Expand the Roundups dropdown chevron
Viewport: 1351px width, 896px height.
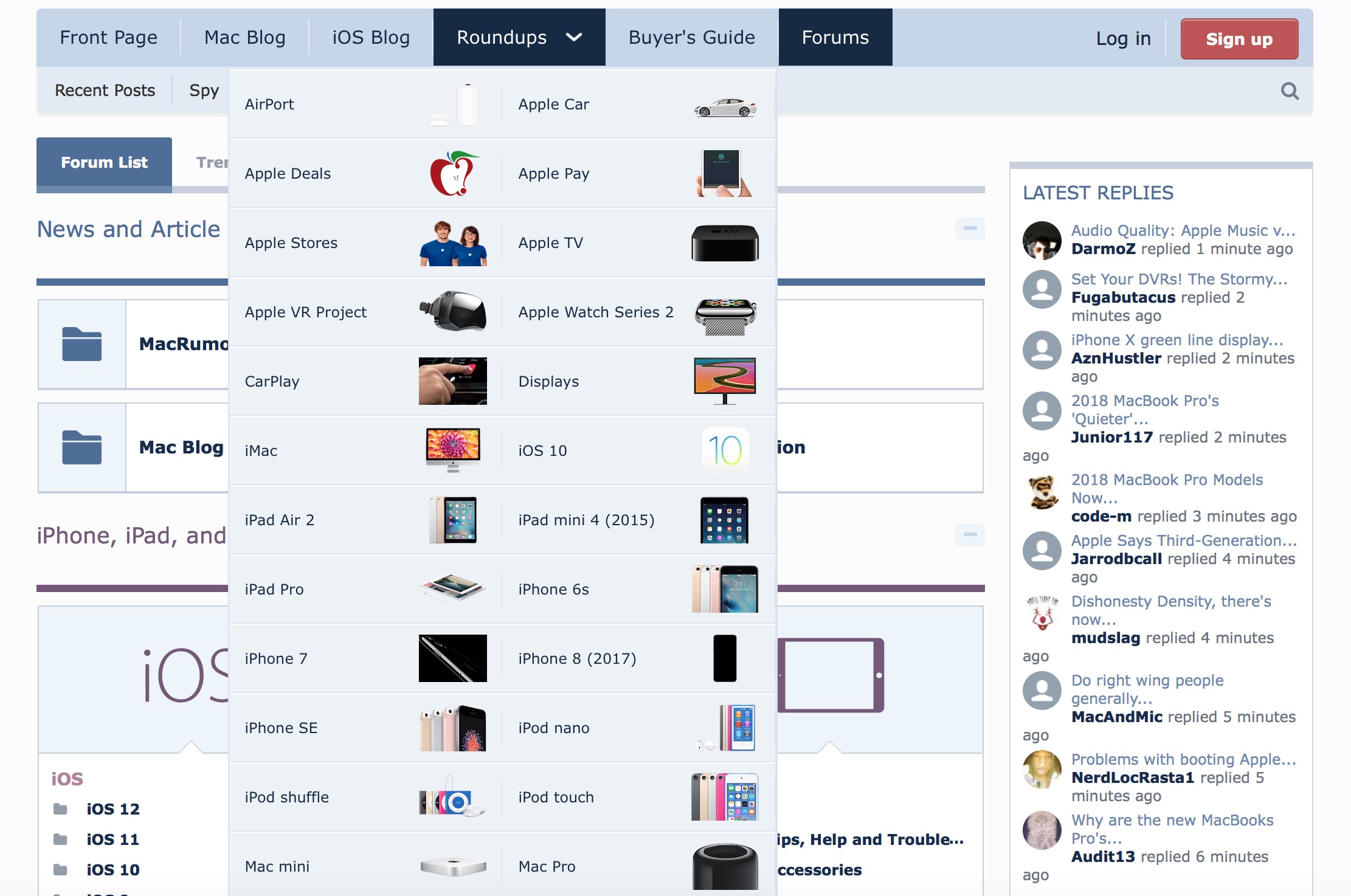[x=574, y=38]
